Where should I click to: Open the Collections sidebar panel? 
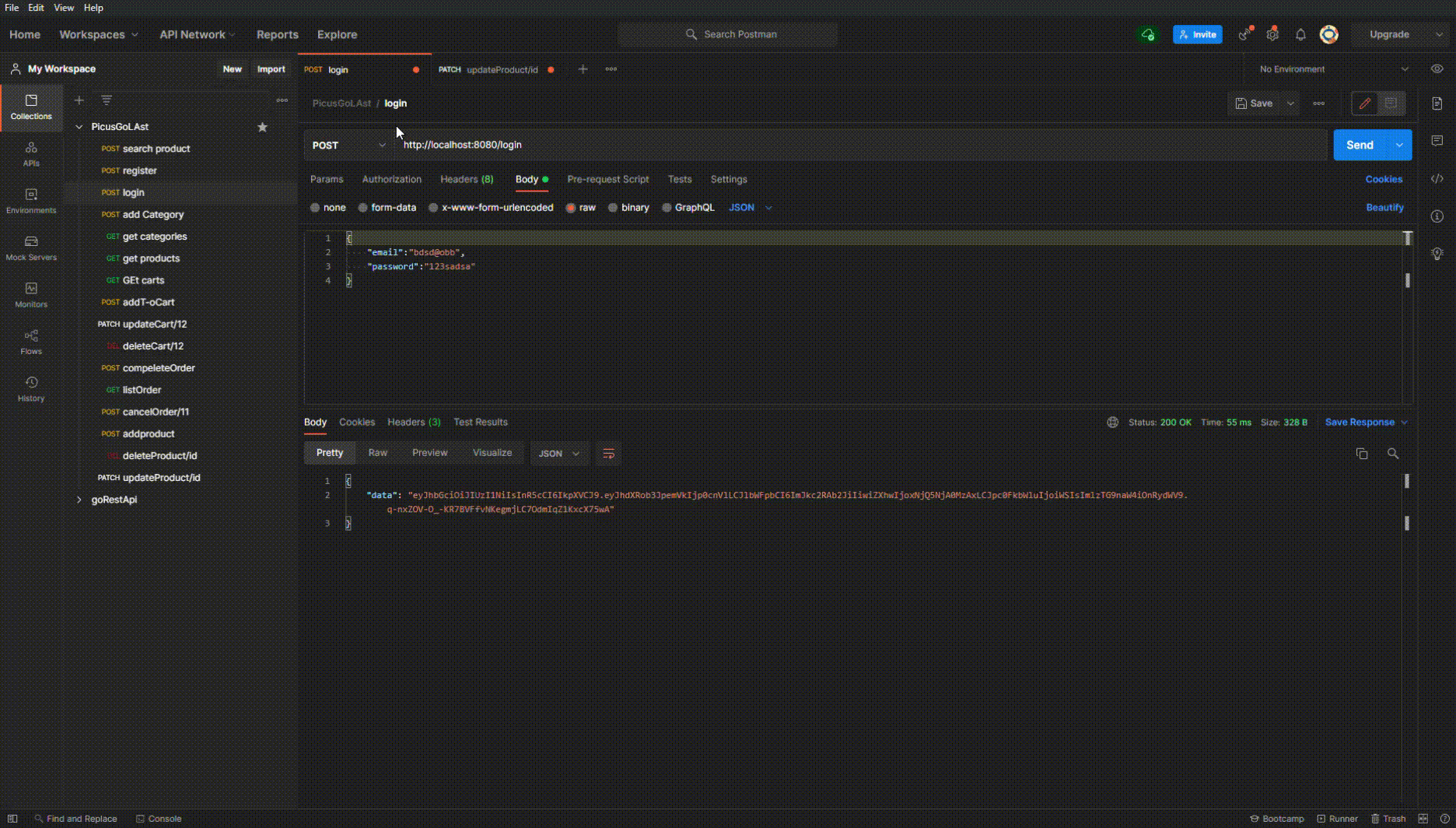[x=31, y=107]
